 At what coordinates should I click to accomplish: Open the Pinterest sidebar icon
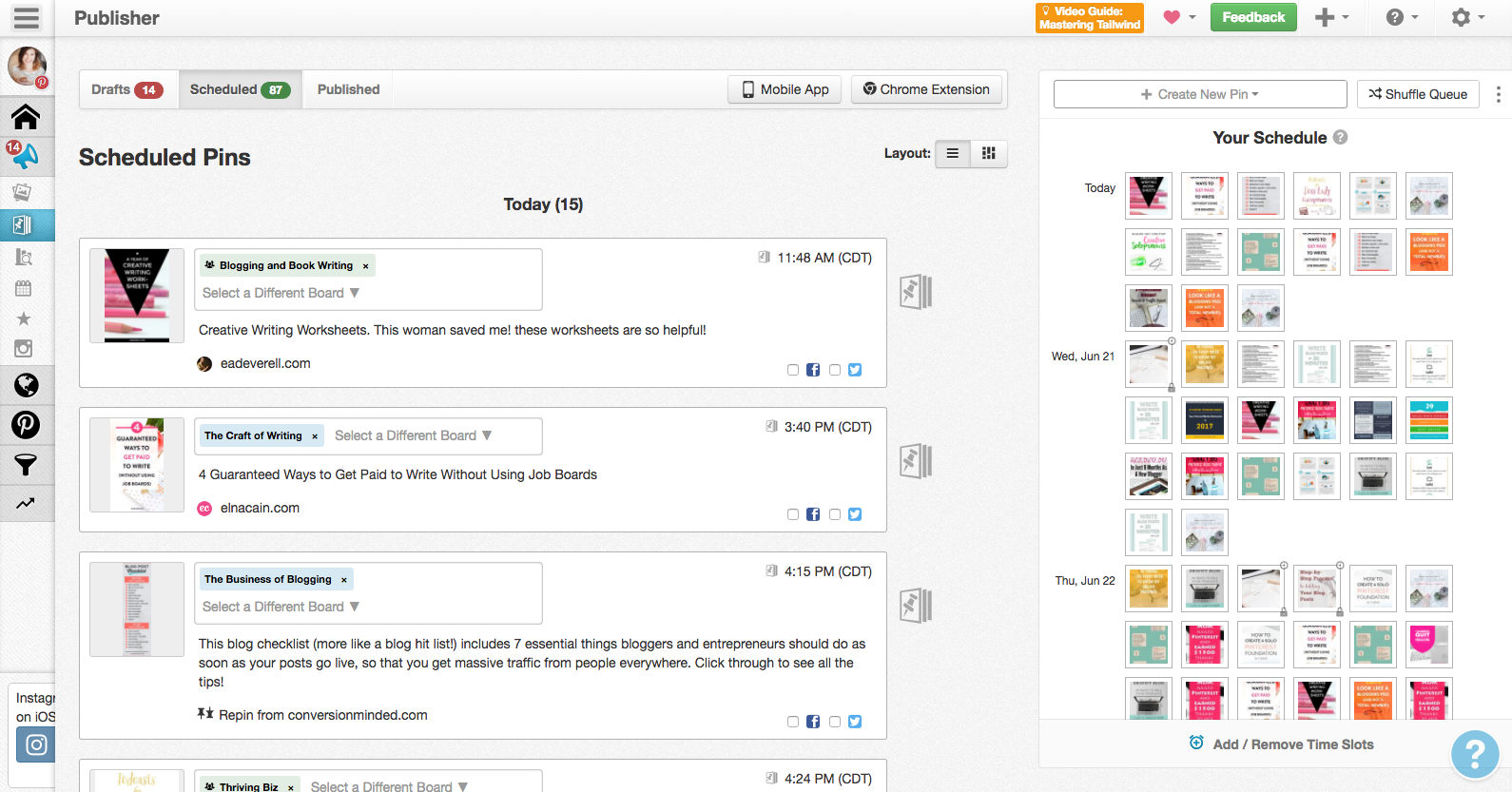[x=26, y=424]
